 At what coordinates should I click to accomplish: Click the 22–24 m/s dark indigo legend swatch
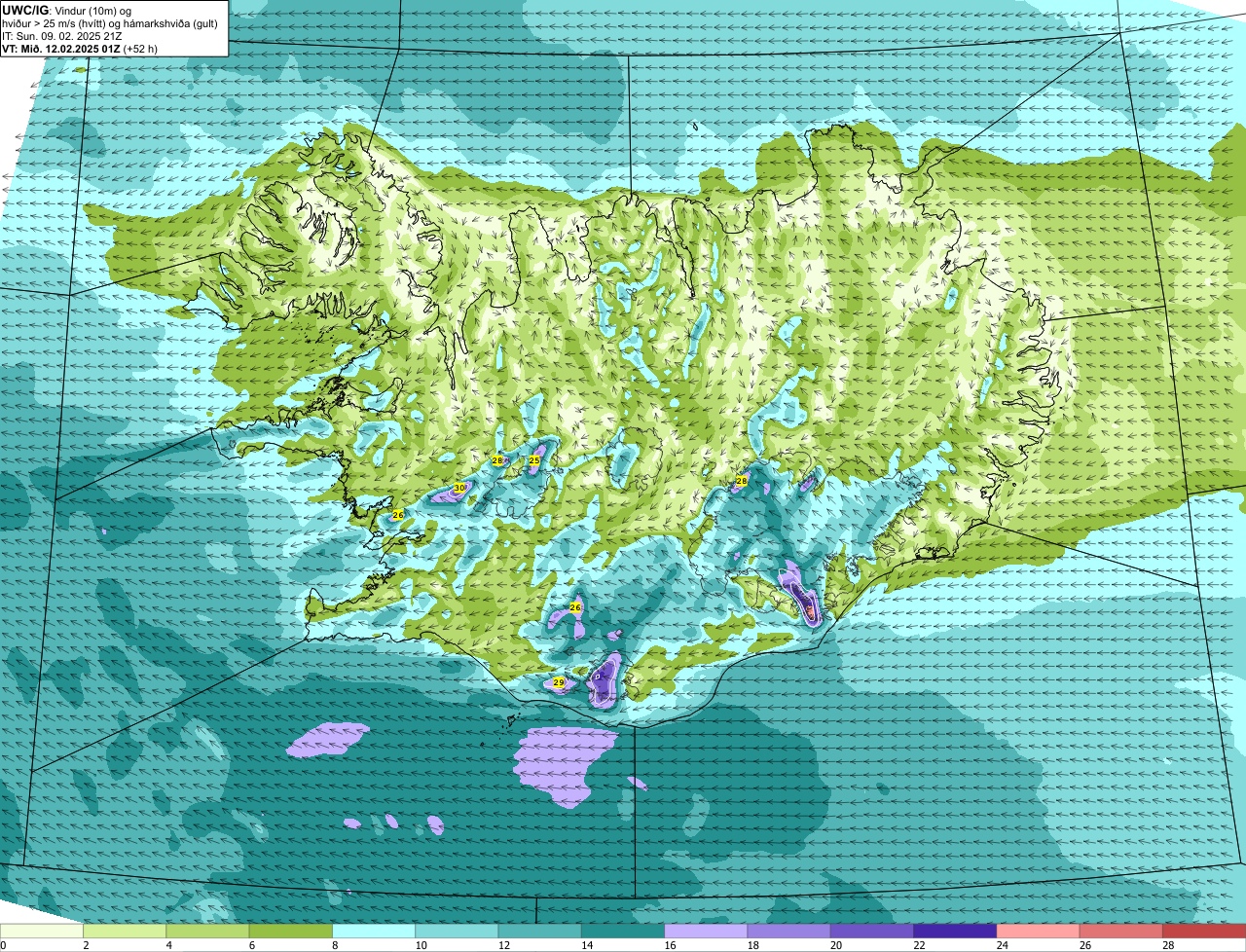coord(955,931)
